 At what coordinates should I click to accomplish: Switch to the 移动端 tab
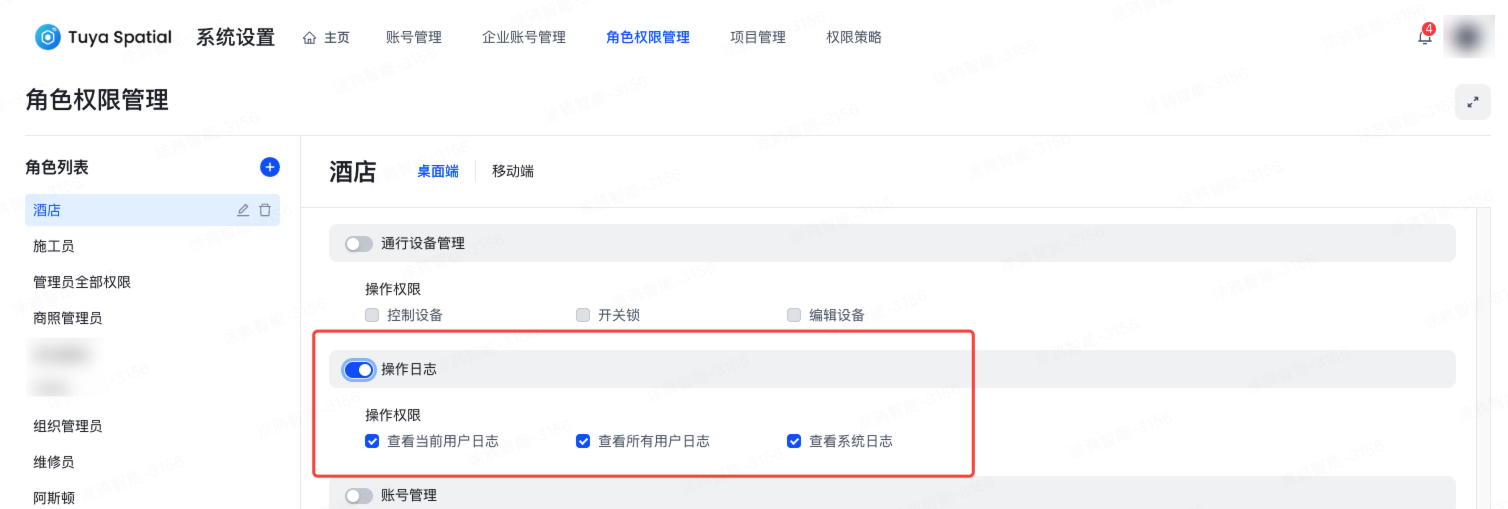point(513,171)
